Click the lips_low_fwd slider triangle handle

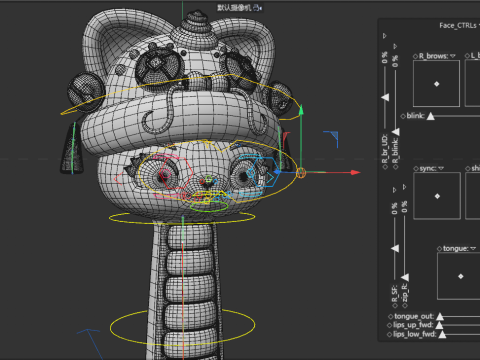(x=442, y=334)
